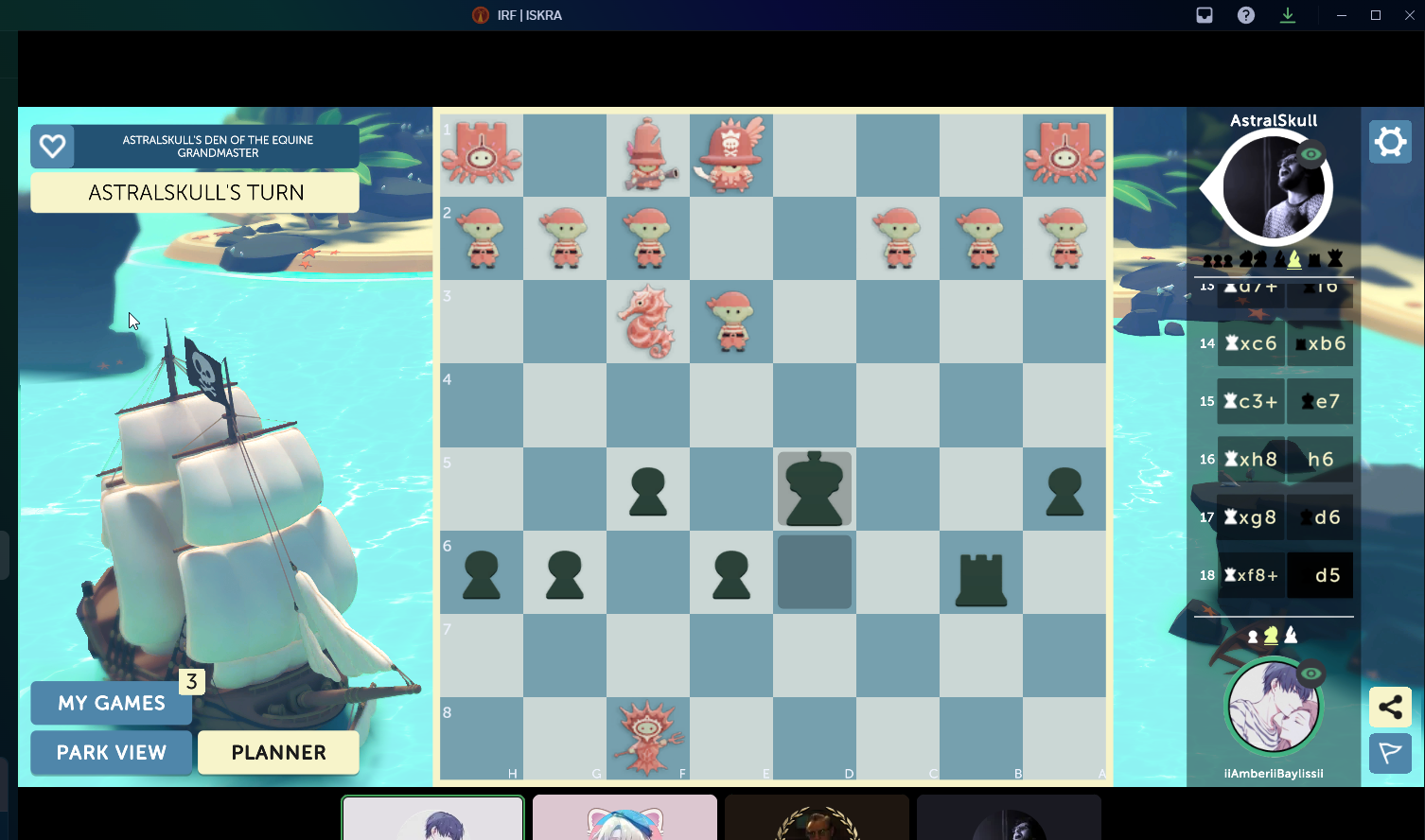The height and width of the screenshot is (840, 1425).
Task: Open MY GAMES list
Action: coord(112,703)
